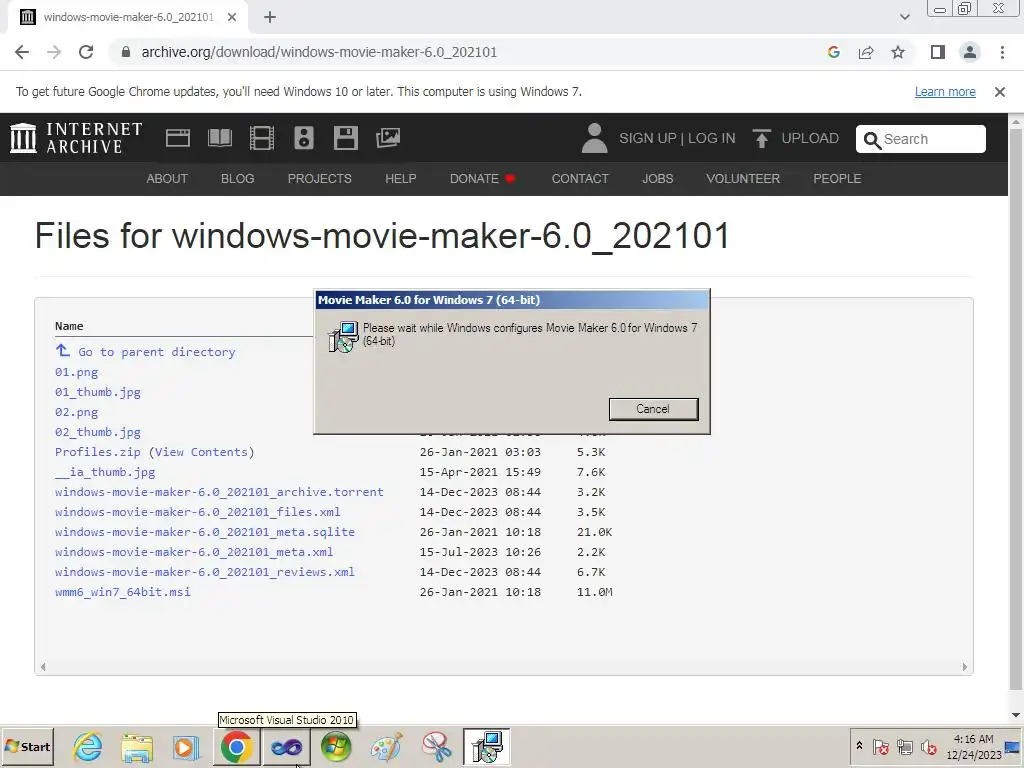Open the Video film strip icon
This screenshot has width=1024, height=768.
point(261,138)
